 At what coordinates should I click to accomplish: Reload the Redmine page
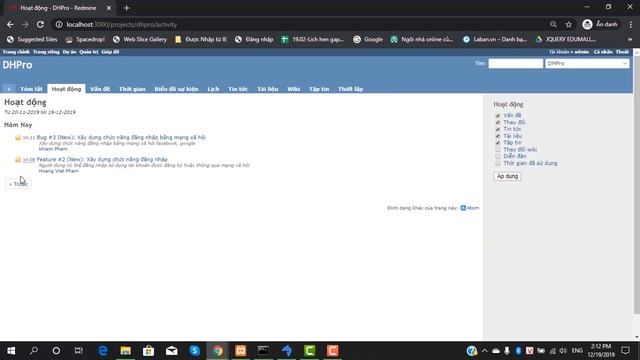40,24
